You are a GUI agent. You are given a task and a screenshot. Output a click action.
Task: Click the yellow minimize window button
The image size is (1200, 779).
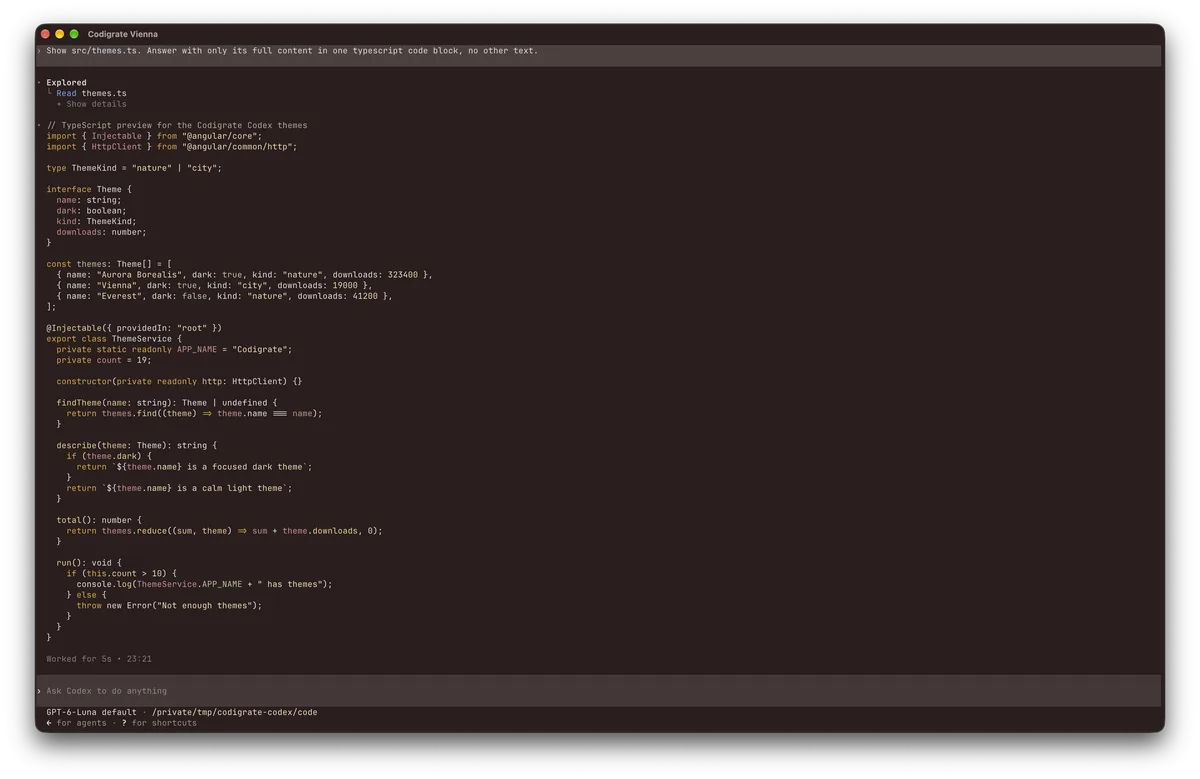pyautogui.click(x=59, y=34)
